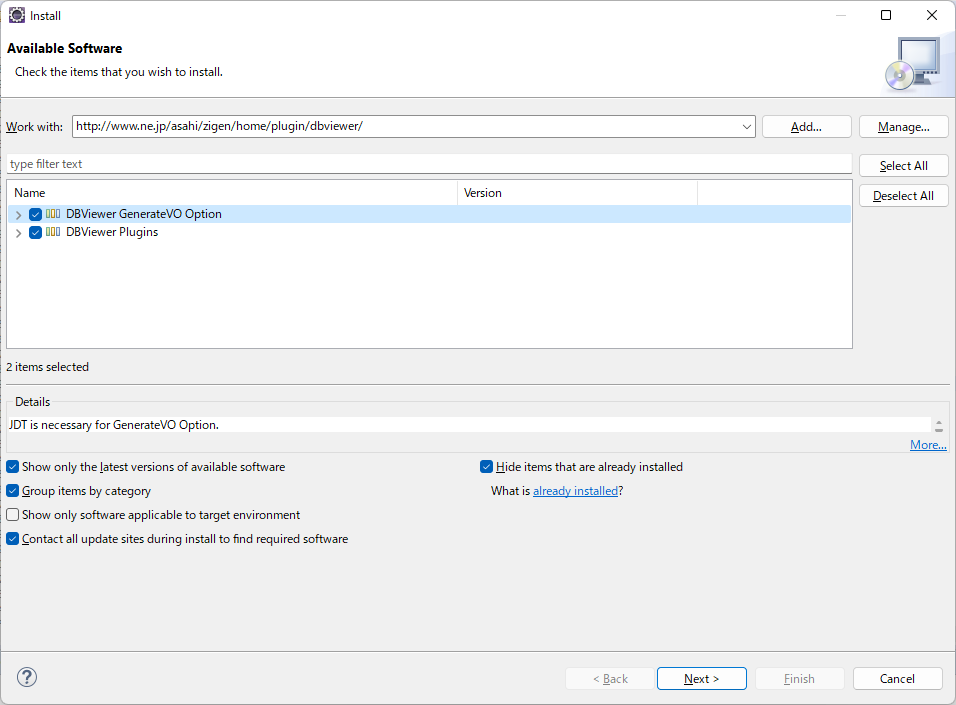The width and height of the screenshot is (956, 705).
Task: Select the DBViewer Plugins row text
Action: point(112,232)
